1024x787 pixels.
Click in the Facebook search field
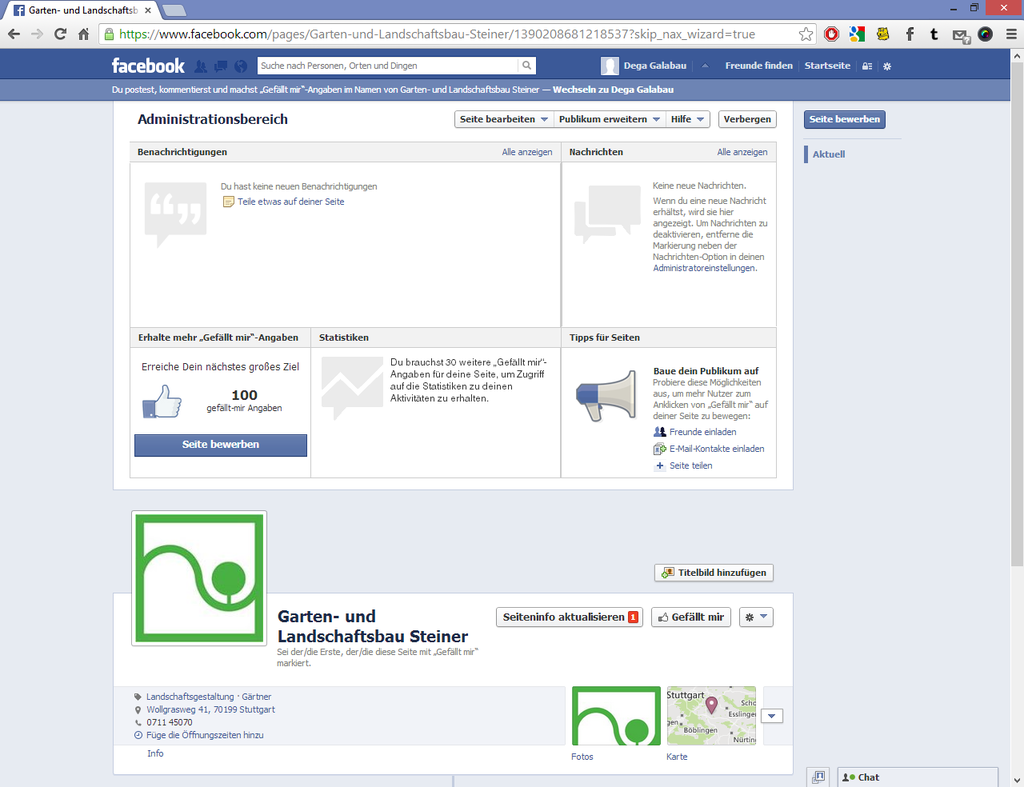(388, 65)
